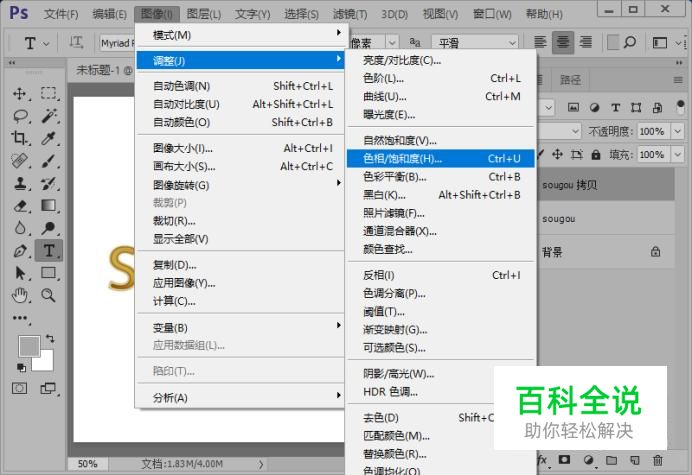The width and height of the screenshot is (692, 475).
Task: Select the Eraser tool
Action: coord(20,206)
